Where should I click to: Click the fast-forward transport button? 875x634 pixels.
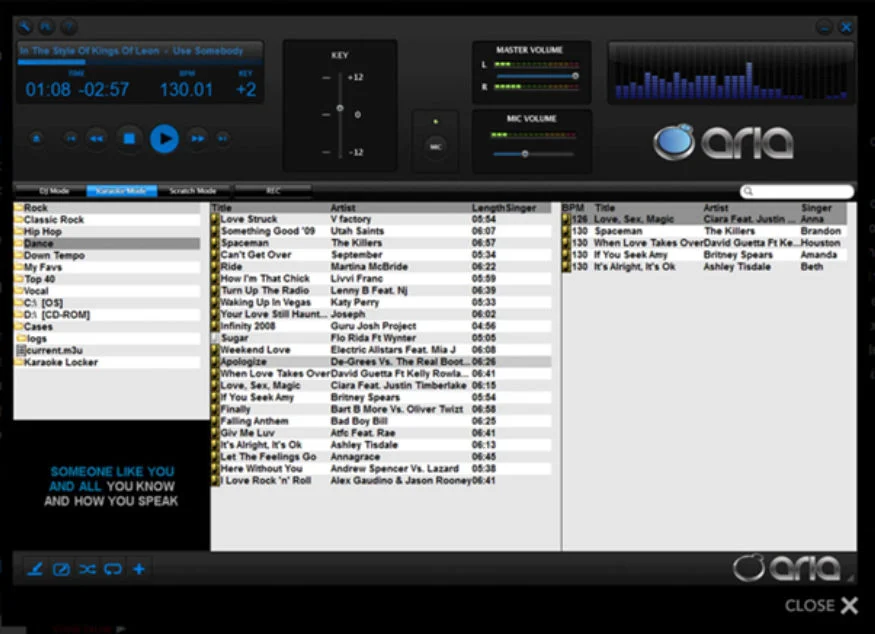198,138
